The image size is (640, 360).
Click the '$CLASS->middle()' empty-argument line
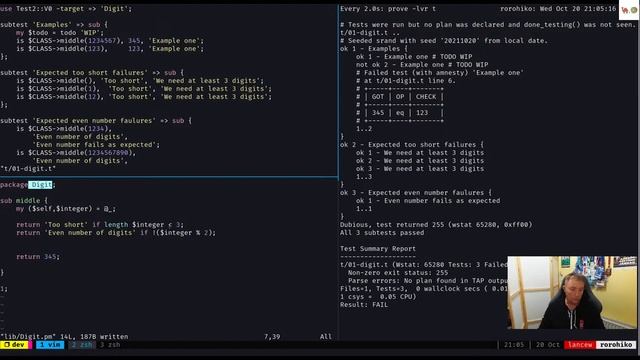point(140,81)
